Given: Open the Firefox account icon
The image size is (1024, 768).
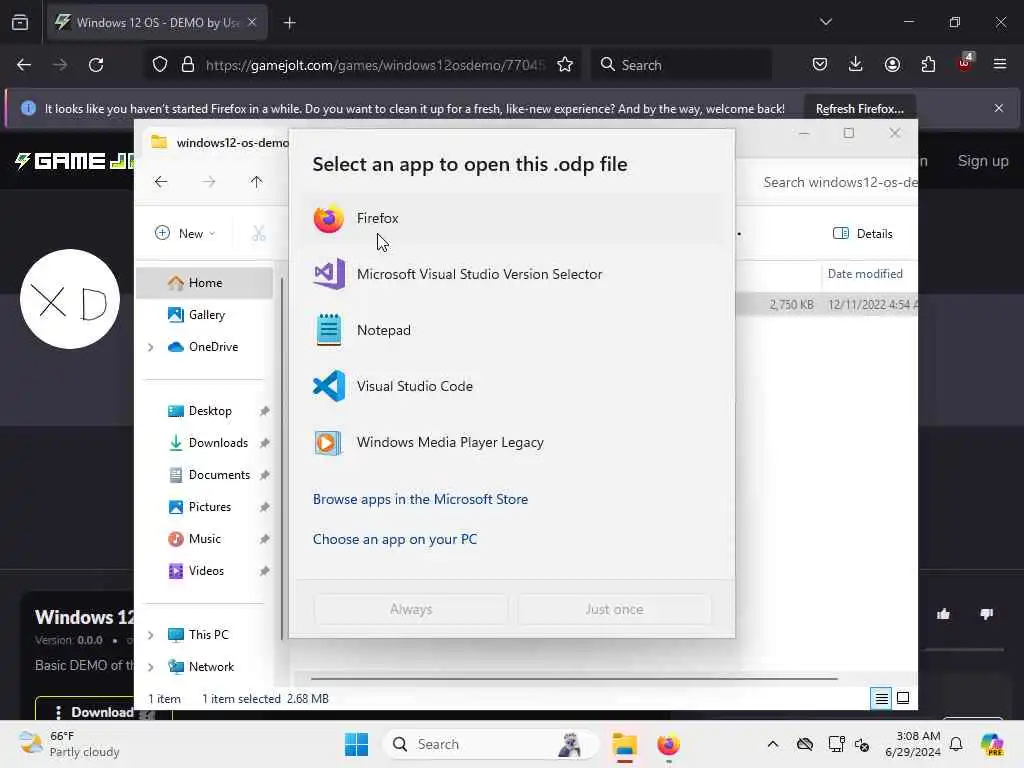Looking at the screenshot, I should pyautogui.click(x=892, y=65).
